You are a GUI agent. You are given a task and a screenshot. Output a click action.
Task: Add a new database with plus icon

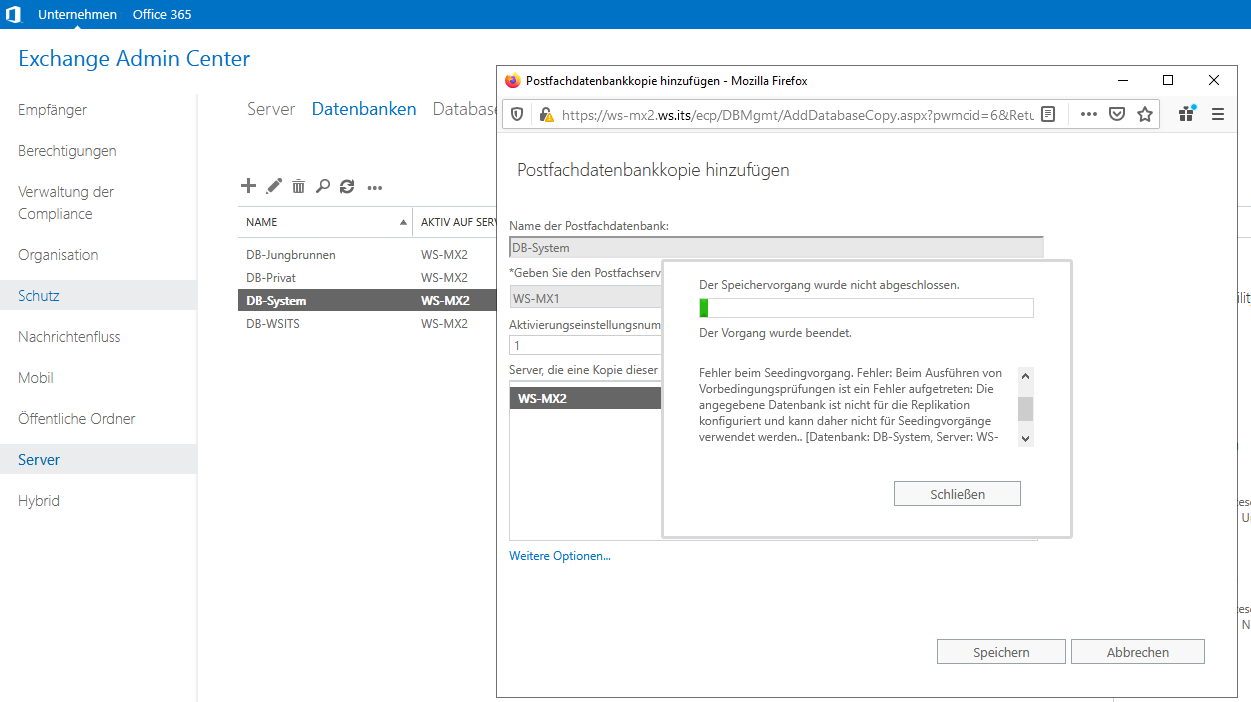coord(249,185)
